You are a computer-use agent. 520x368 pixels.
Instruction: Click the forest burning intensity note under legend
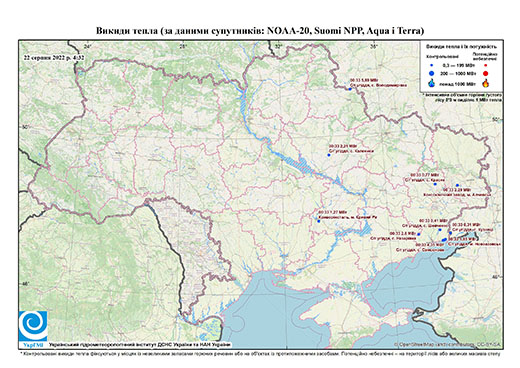pos(462,97)
